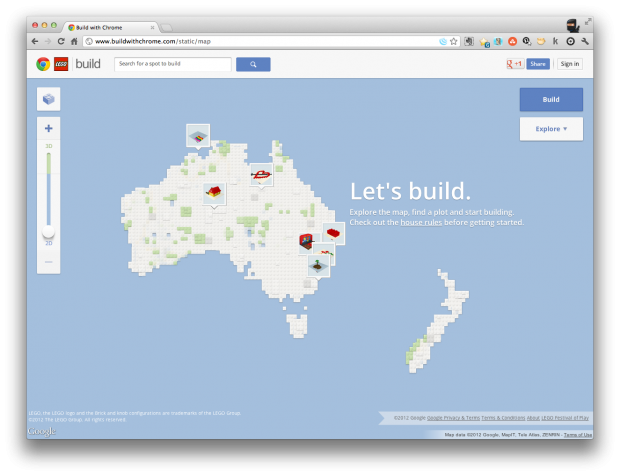Viewport: 620px width, 476px height.
Task: Open the map 'Terms of Use' link
Action: coord(578,434)
